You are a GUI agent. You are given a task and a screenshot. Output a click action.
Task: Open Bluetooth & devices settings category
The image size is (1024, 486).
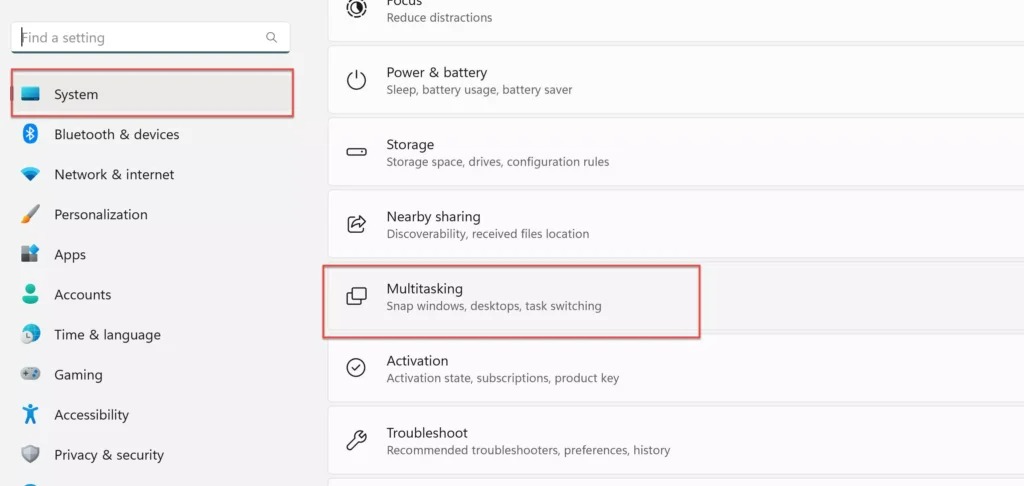coord(116,134)
